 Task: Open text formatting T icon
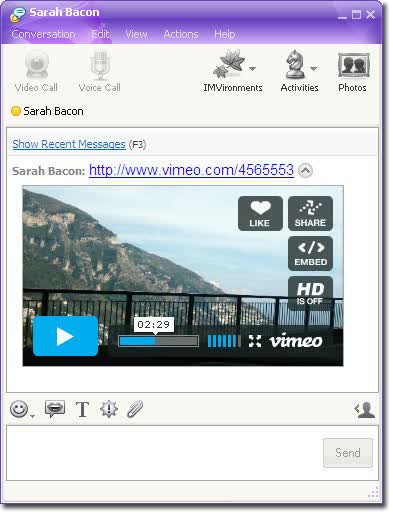pyautogui.click(x=82, y=409)
